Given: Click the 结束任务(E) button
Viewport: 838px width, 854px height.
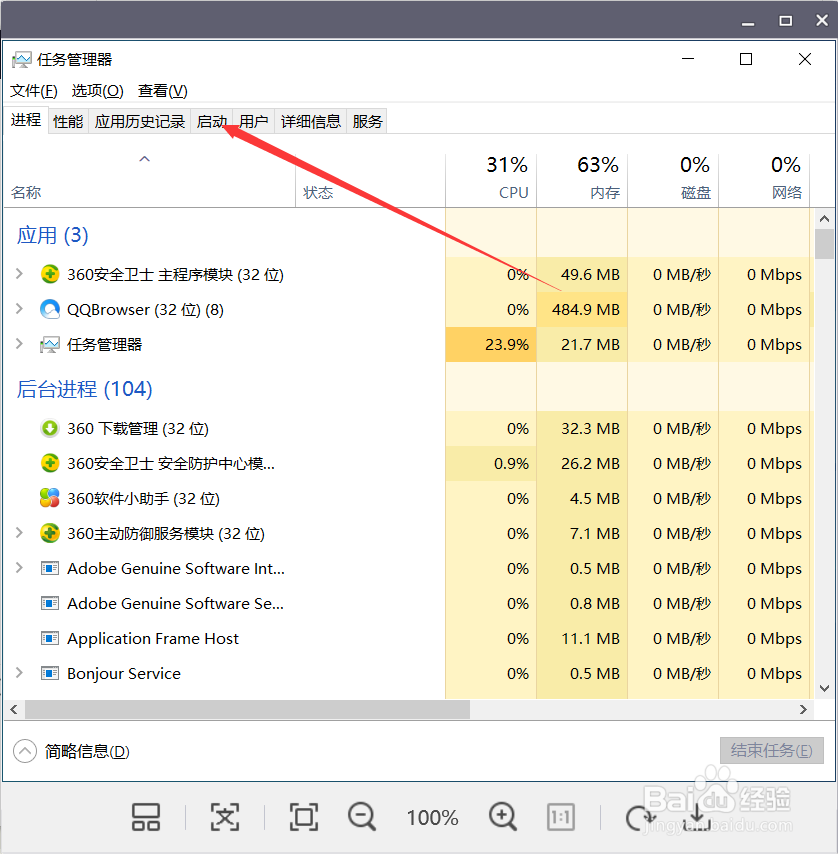Looking at the screenshot, I should (x=772, y=751).
